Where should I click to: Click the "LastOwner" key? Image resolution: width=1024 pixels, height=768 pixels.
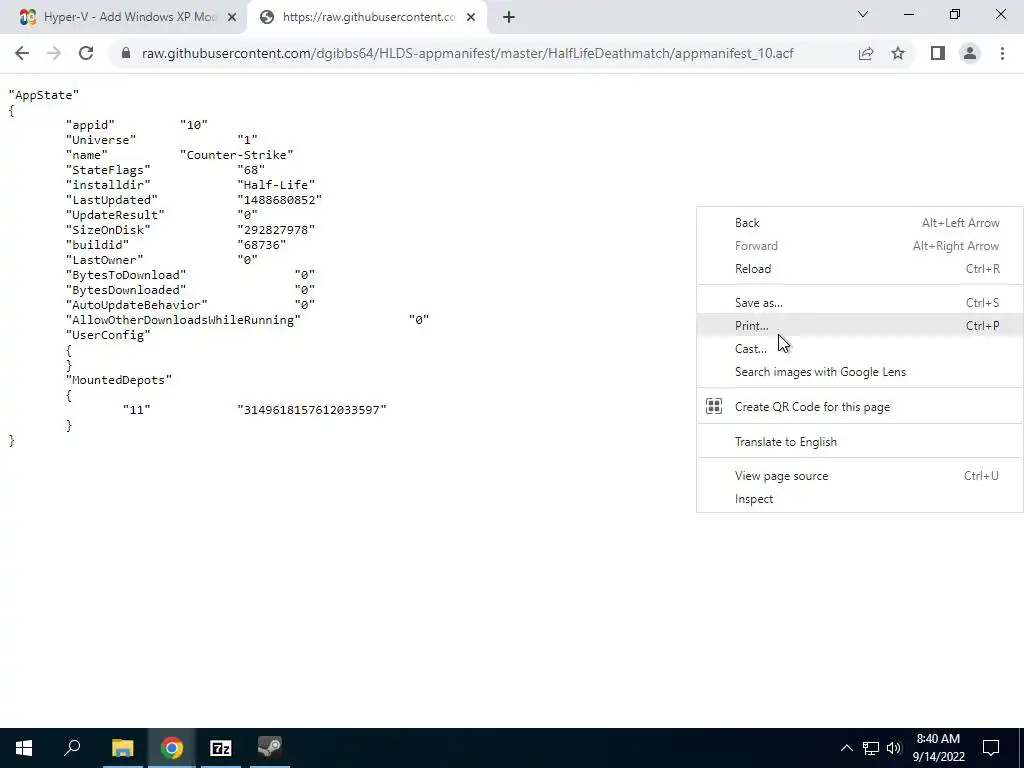(104, 259)
